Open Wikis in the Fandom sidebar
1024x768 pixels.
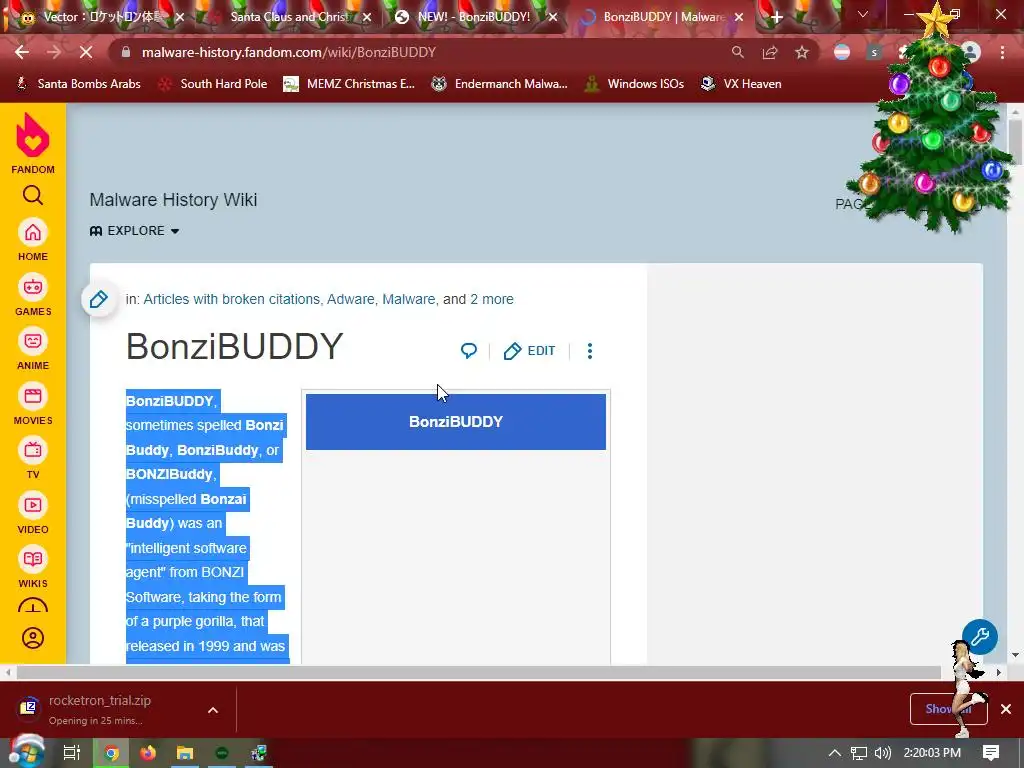(33, 568)
